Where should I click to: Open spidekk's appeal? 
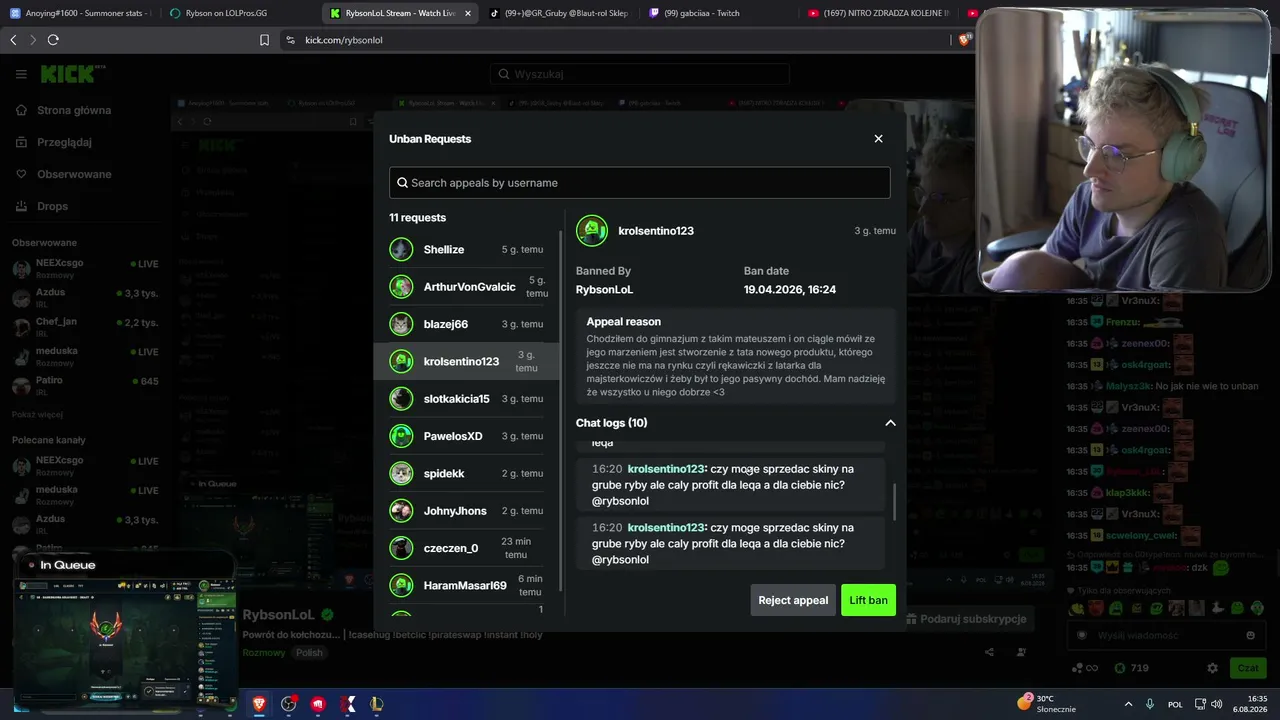(466, 474)
